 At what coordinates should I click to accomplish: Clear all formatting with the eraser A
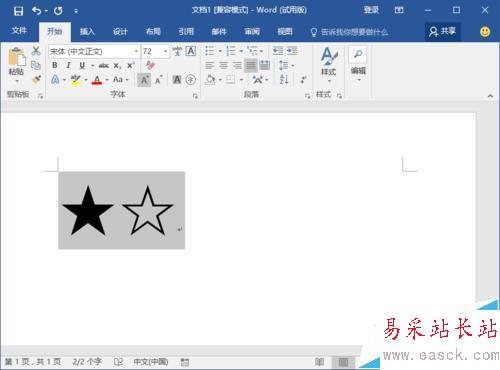[x=150, y=65]
